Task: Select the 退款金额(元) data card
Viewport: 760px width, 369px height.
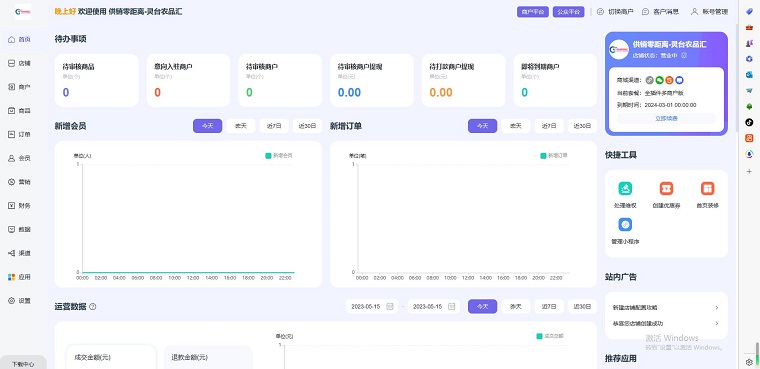Action: [x=208, y=357]
